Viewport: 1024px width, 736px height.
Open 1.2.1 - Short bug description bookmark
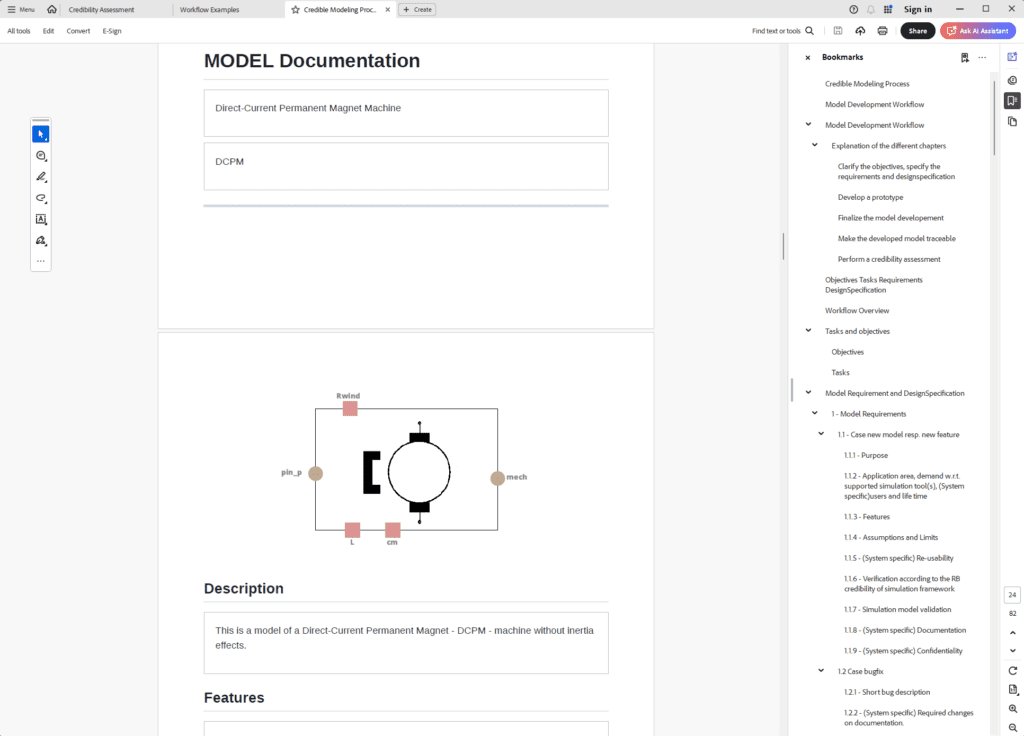pyautogui.click(x=887, y=692)
